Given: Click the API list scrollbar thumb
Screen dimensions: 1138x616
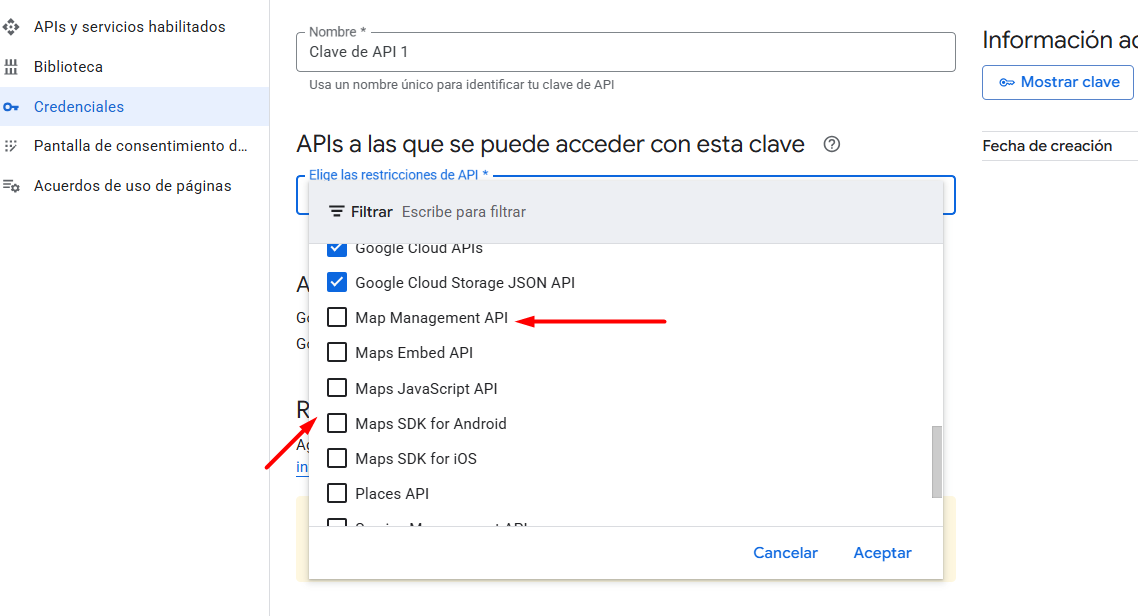Looking at the screenshot, I should (x=937, y=461).
